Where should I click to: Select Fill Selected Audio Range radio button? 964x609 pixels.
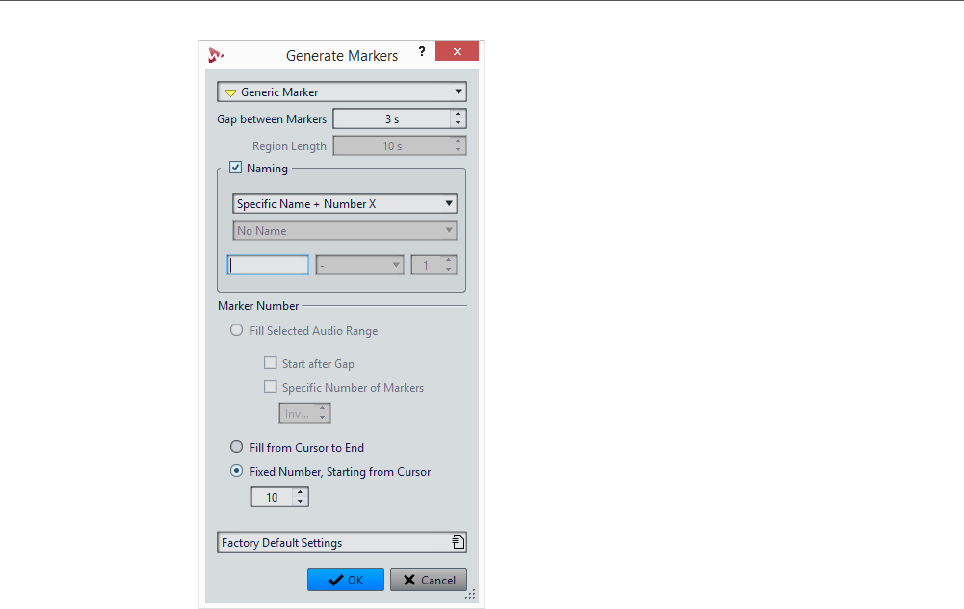pos(236,330)
